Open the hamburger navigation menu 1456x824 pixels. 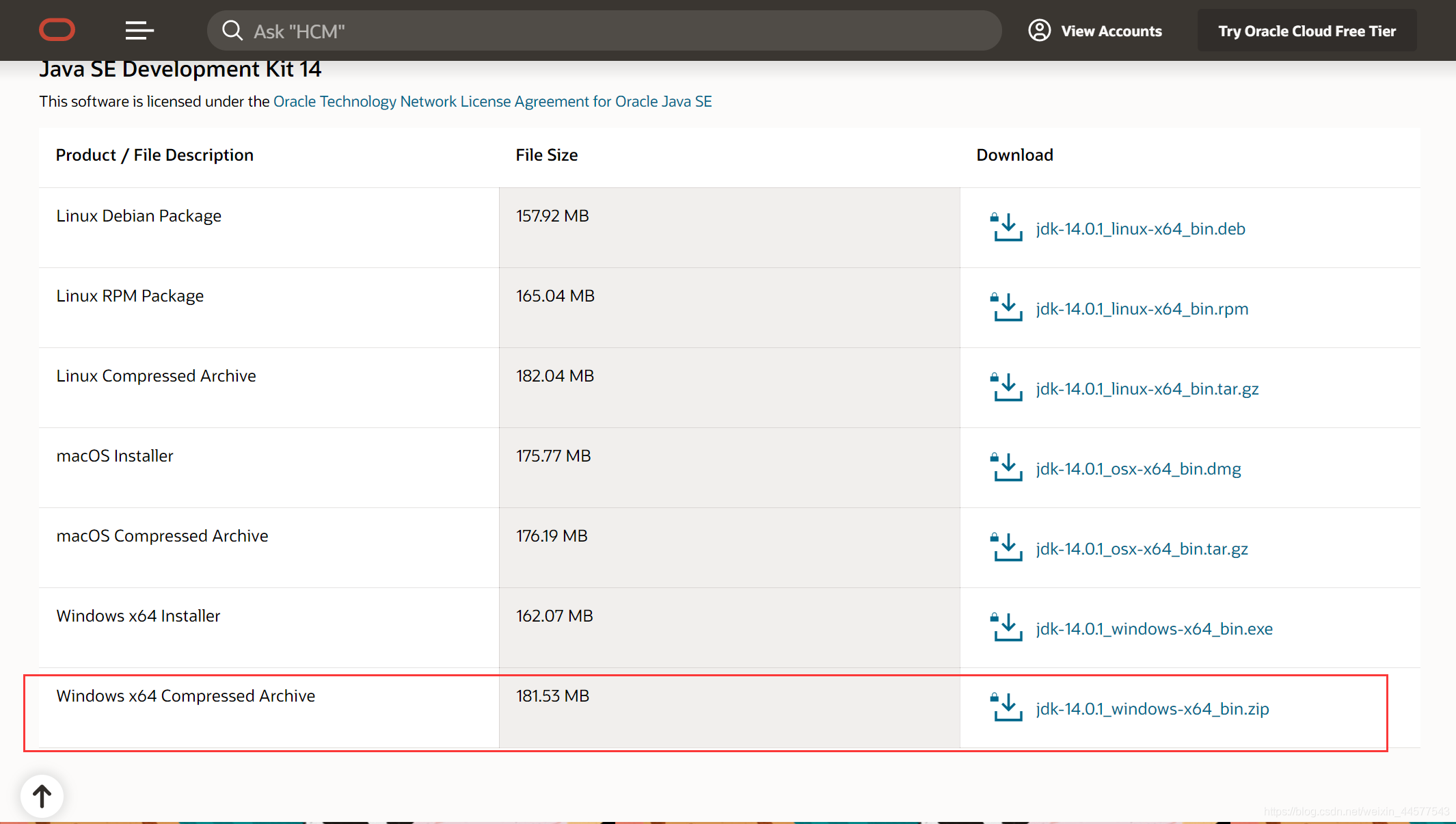(x=139, y=30)
